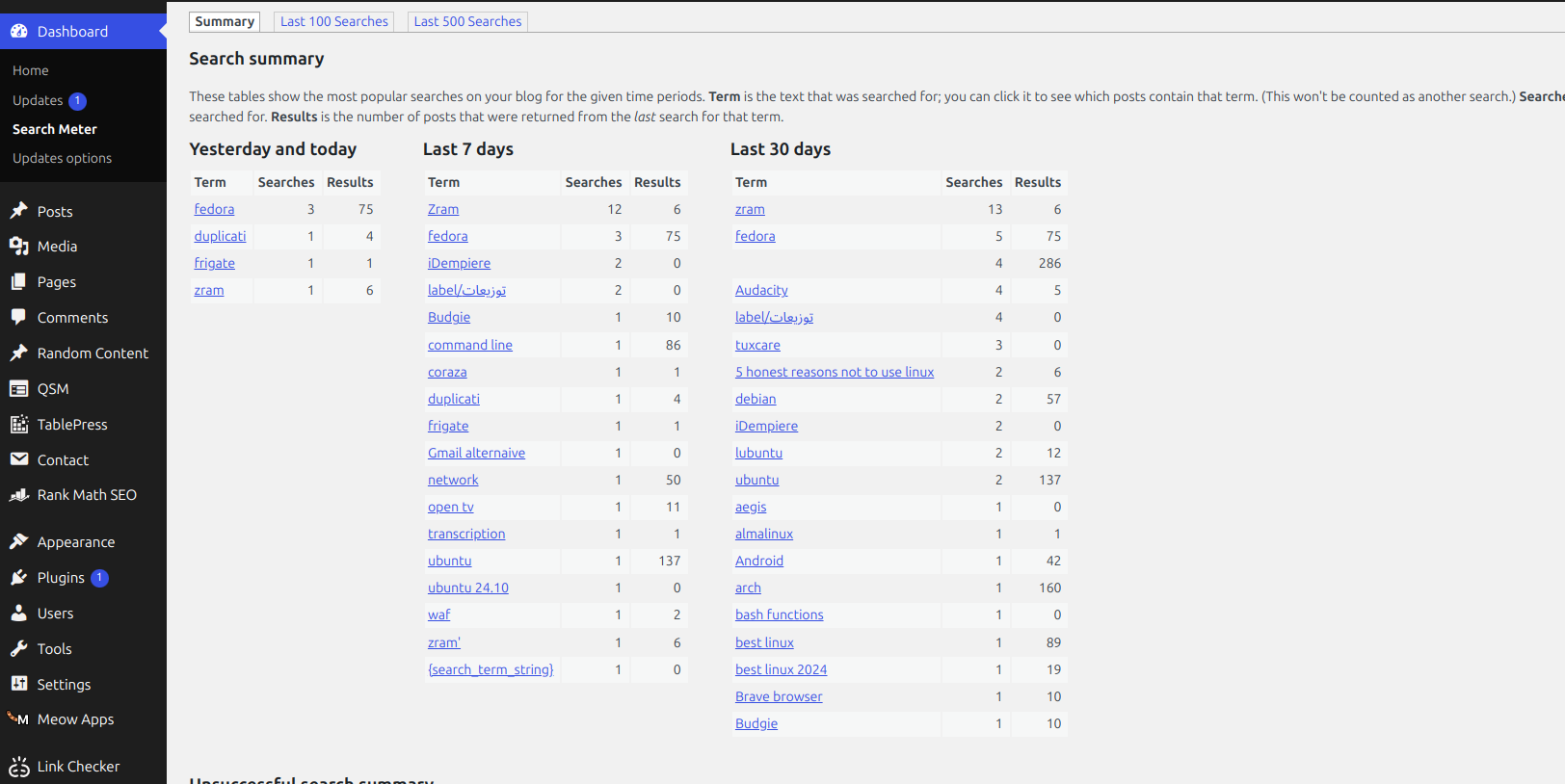Click the Dashboard gauge icon
The width and height of the screenshot is (1565, 784).
click(x=19, y=31)
